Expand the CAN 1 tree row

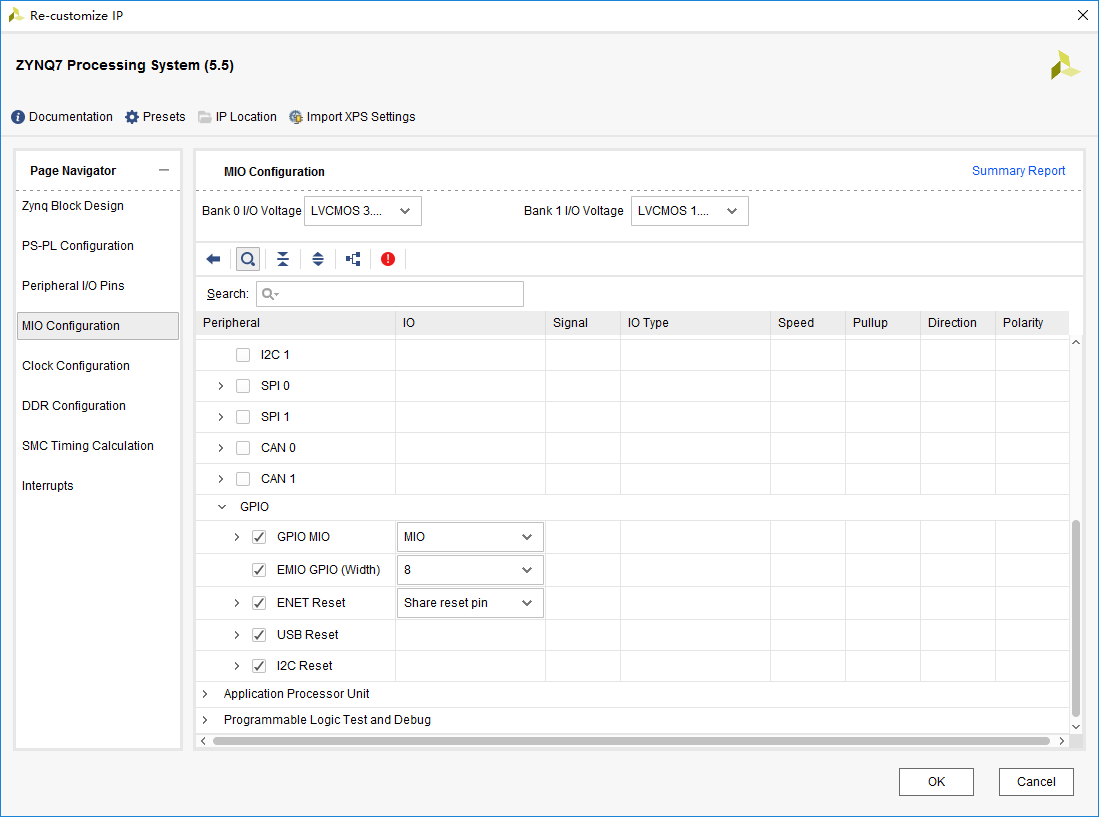pos(221,479)
